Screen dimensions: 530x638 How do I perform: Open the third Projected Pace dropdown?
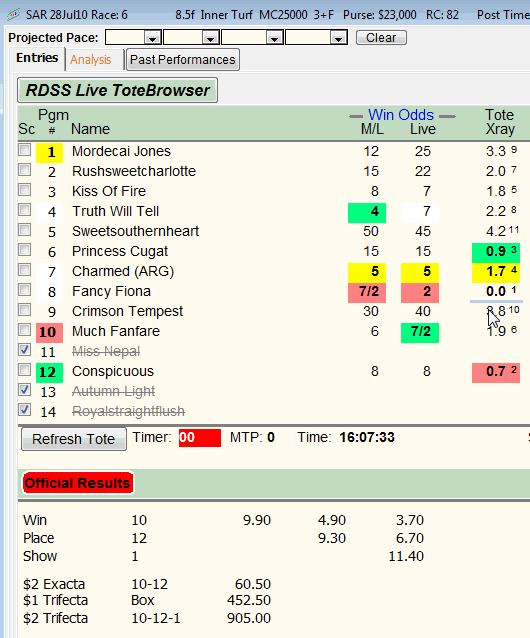click(x=275, y=38)
